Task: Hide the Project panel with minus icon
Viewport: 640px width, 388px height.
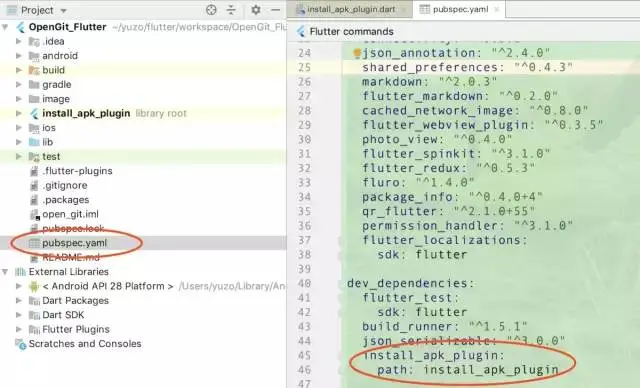Action: [x=276, y=10]
